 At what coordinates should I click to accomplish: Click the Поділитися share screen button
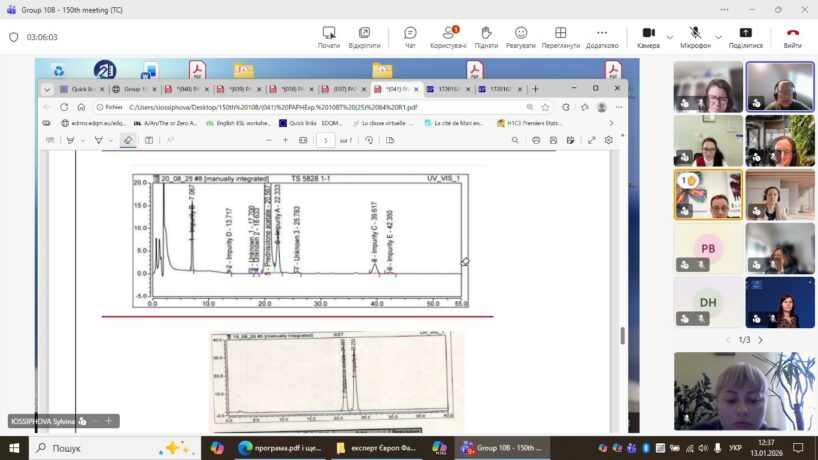coord(745,37)
